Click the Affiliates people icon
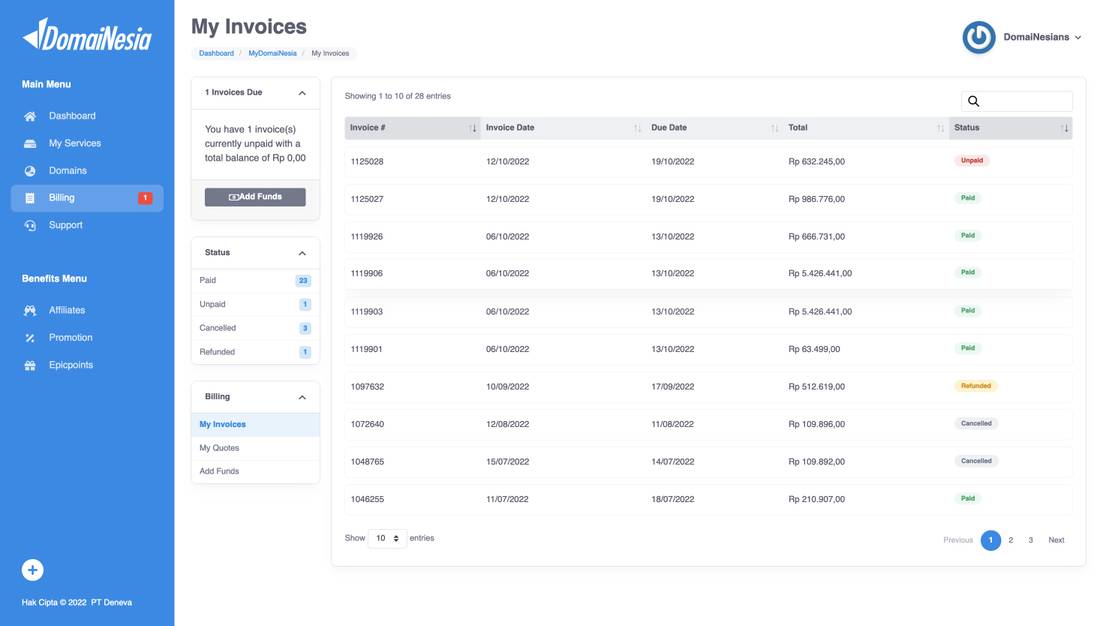Viewport: 1103px width, 626px height. (x=30, y=310)
